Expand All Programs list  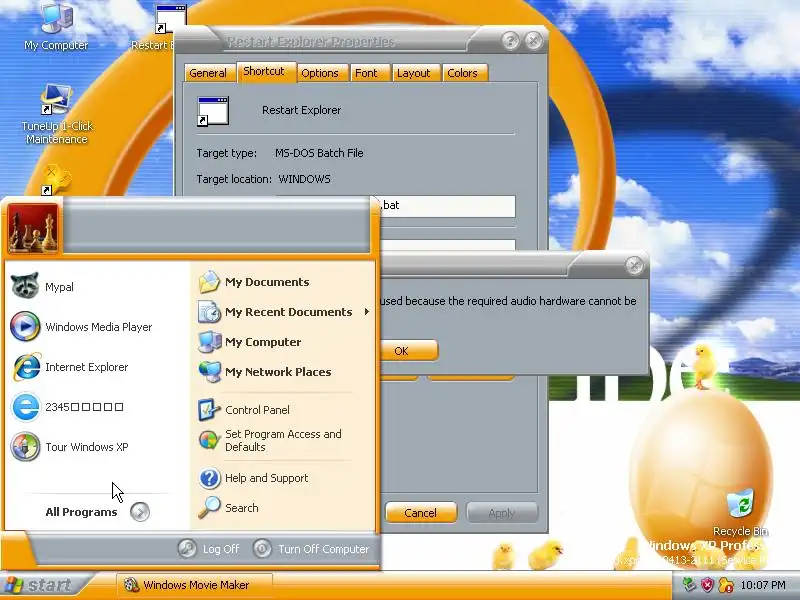point(97,512)
